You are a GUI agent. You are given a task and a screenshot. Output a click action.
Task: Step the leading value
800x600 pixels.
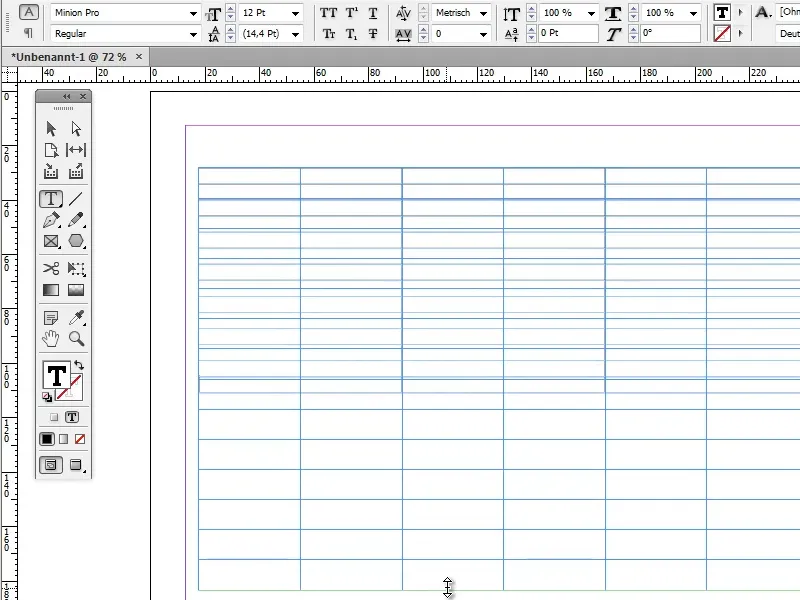tap(231, 34)
